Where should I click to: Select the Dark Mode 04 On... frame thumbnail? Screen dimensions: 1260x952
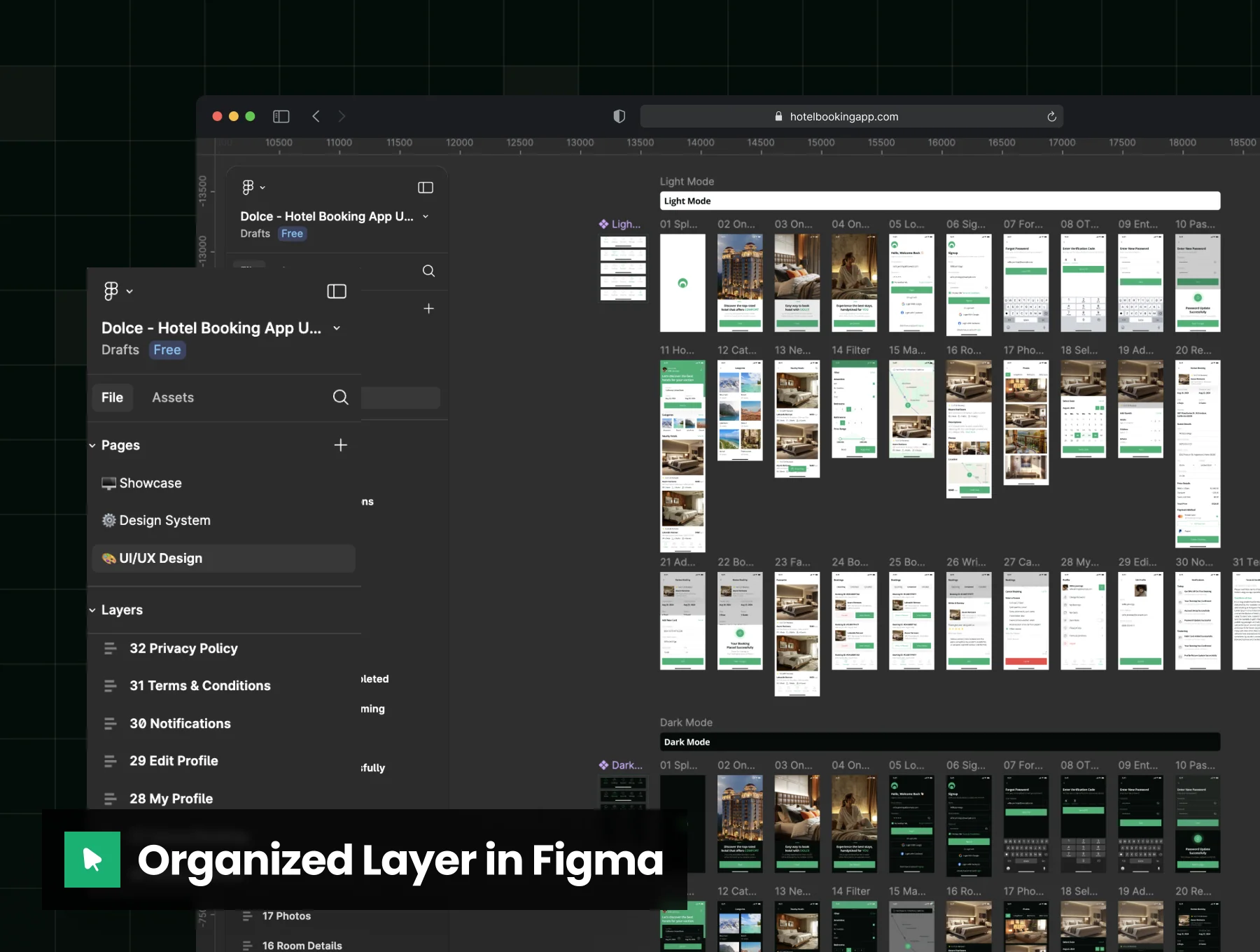pos(855,824)
